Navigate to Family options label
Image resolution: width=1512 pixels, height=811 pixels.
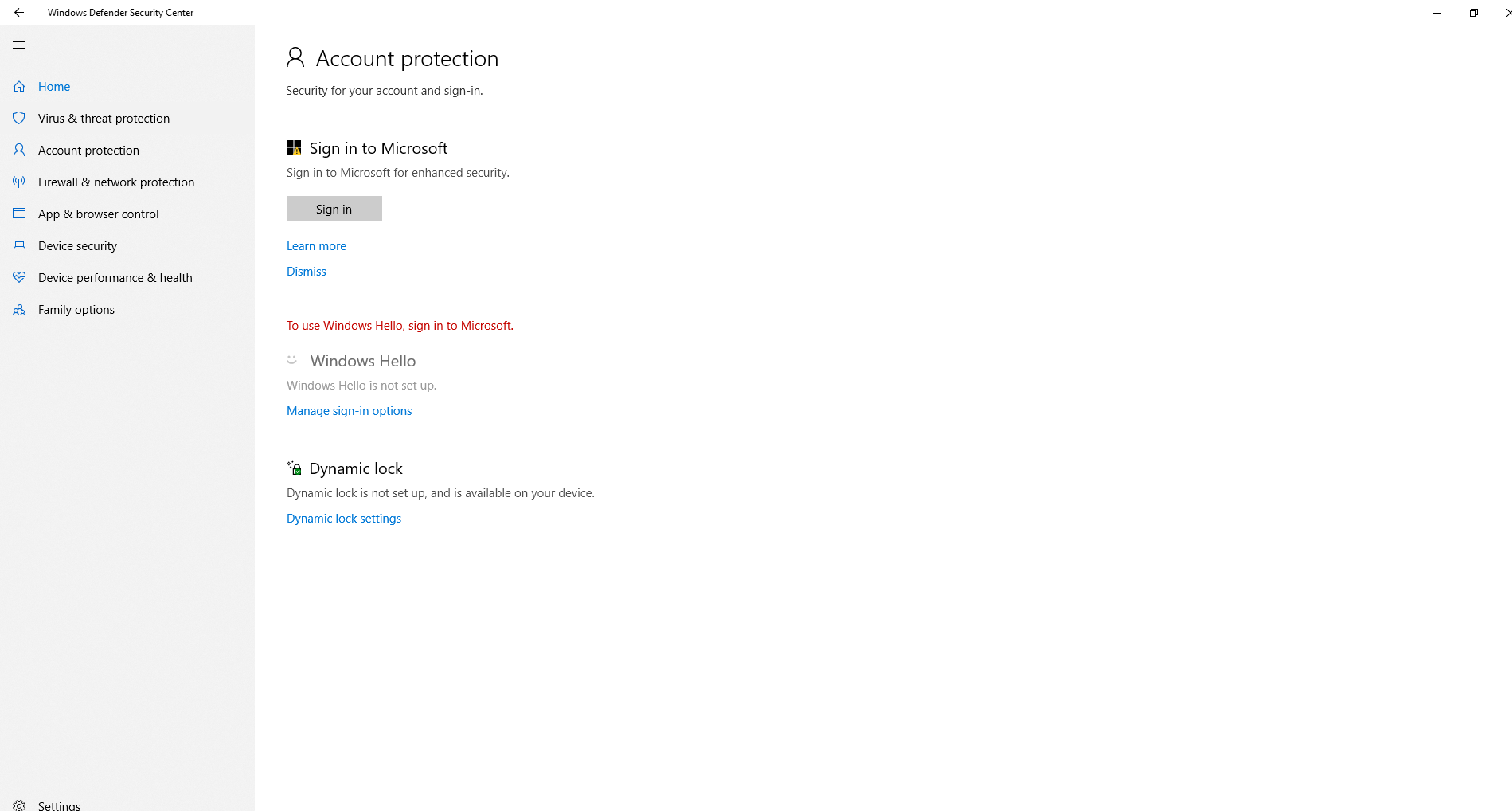point(76,310)
